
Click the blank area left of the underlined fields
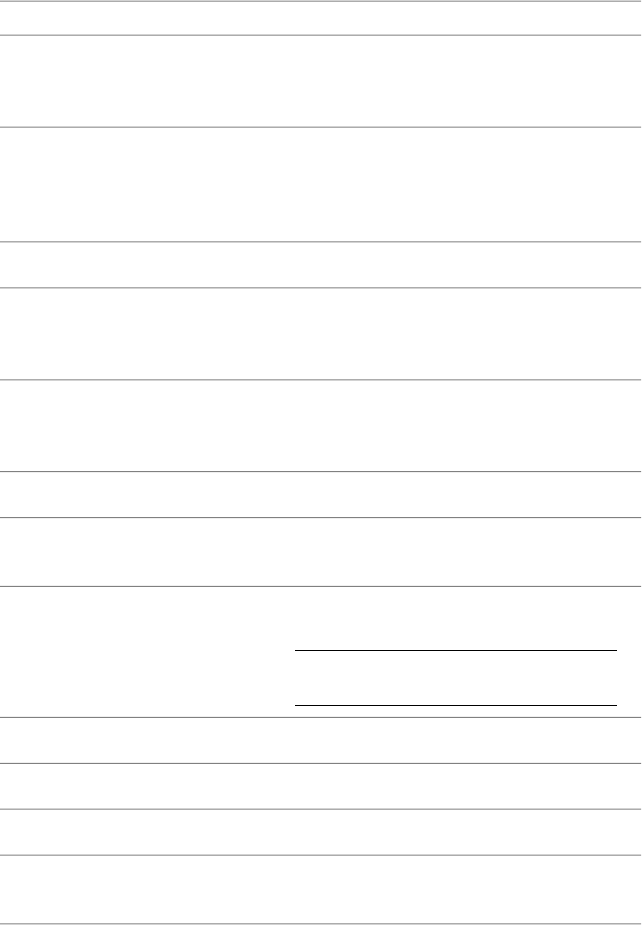[x=148, y=652]
